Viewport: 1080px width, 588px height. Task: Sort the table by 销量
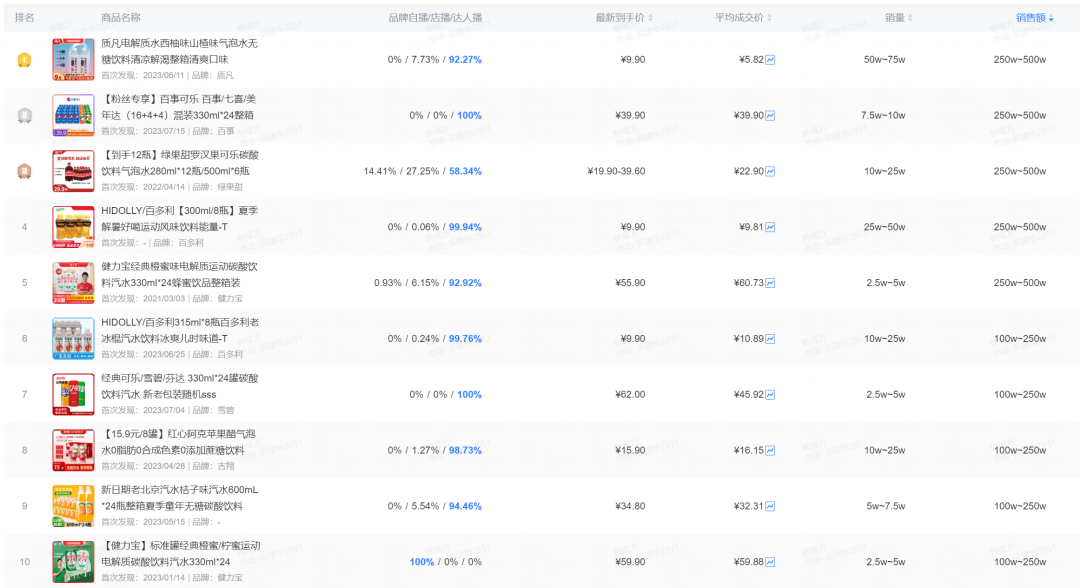(x=899, y=18)
